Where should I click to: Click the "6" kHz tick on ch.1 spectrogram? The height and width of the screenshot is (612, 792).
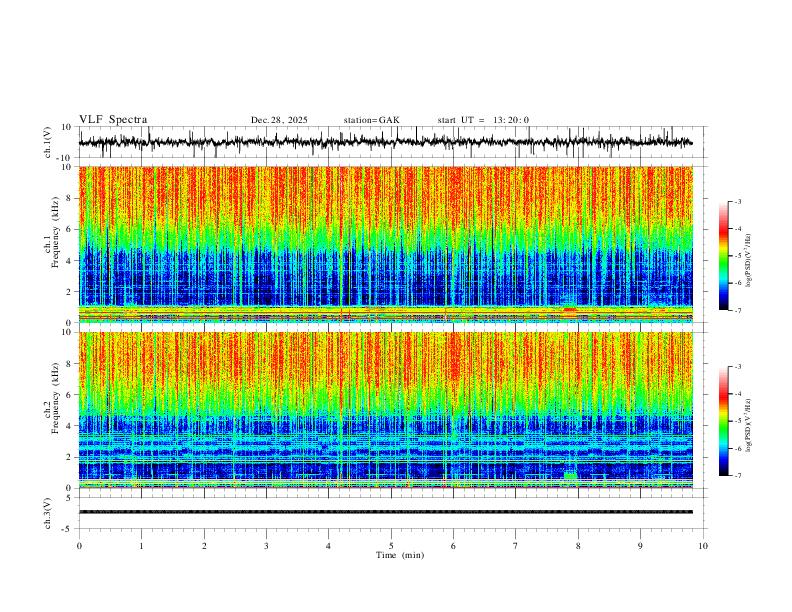point(69,229)
